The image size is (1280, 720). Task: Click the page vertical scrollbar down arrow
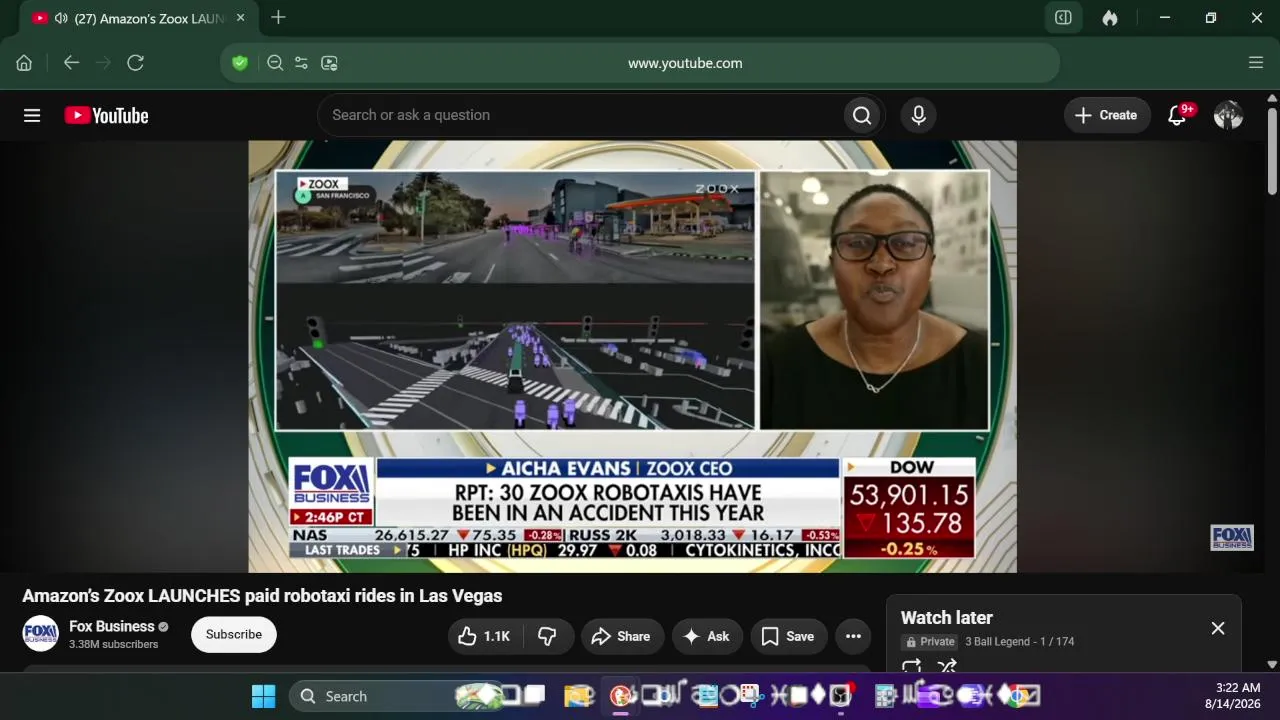click(x=1272, y=664)
